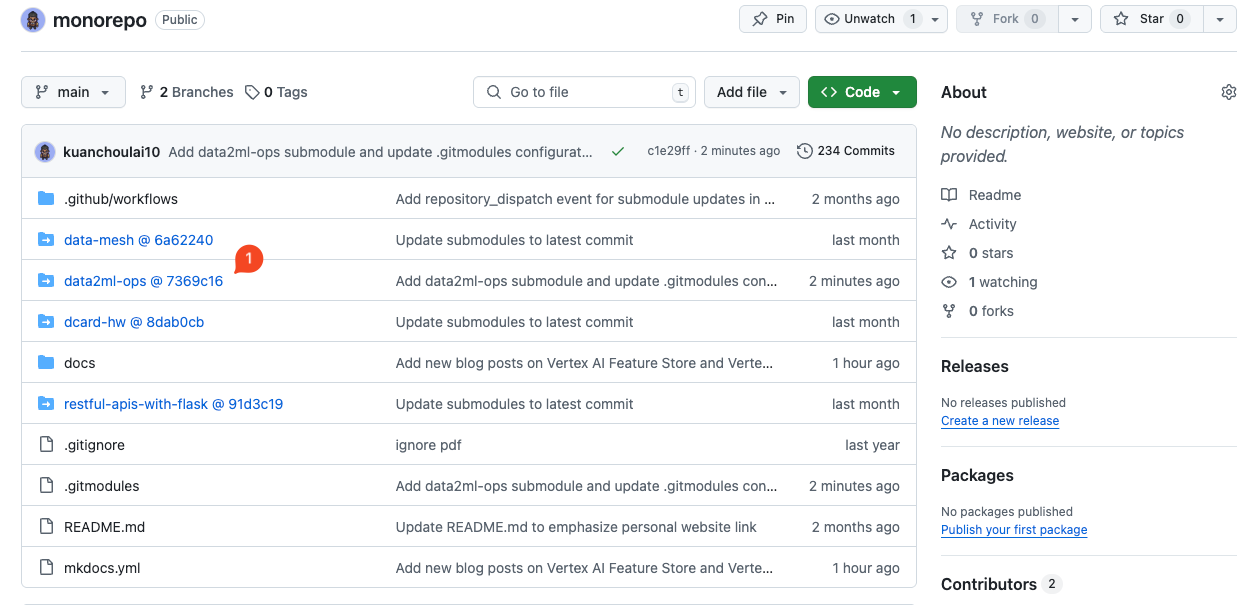View 0 forks link

click(x=977, y=311)
